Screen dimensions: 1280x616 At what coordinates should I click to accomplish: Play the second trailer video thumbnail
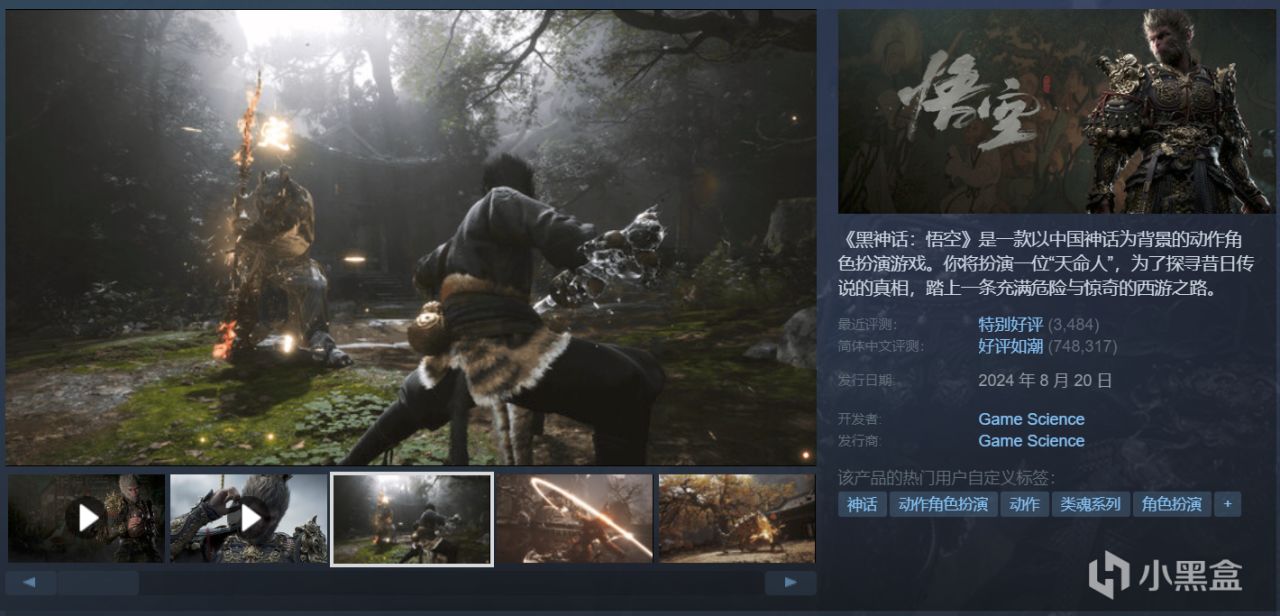[x=249, y=518]
